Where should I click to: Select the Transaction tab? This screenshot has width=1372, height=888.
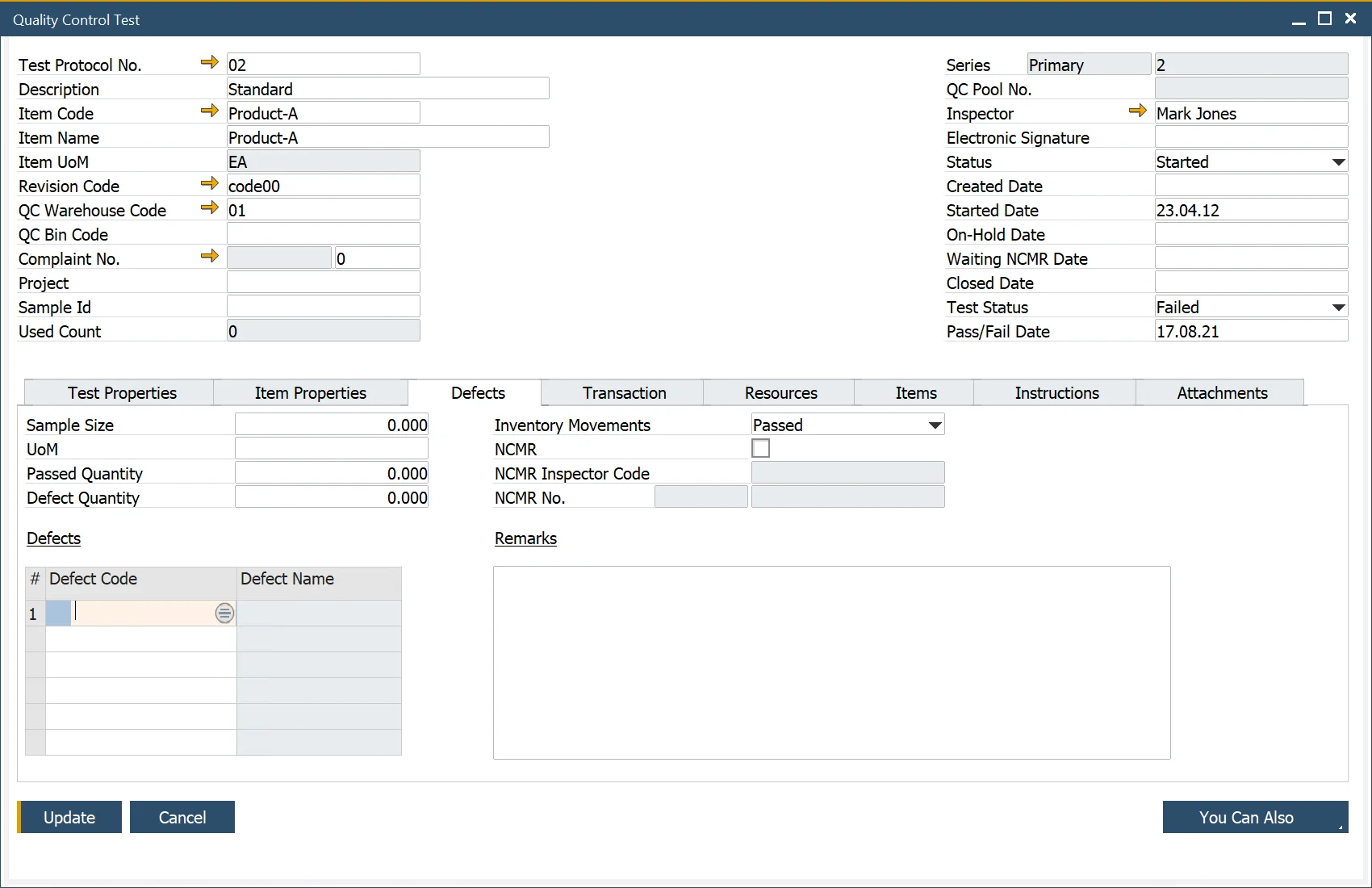(x=624, y=393)
